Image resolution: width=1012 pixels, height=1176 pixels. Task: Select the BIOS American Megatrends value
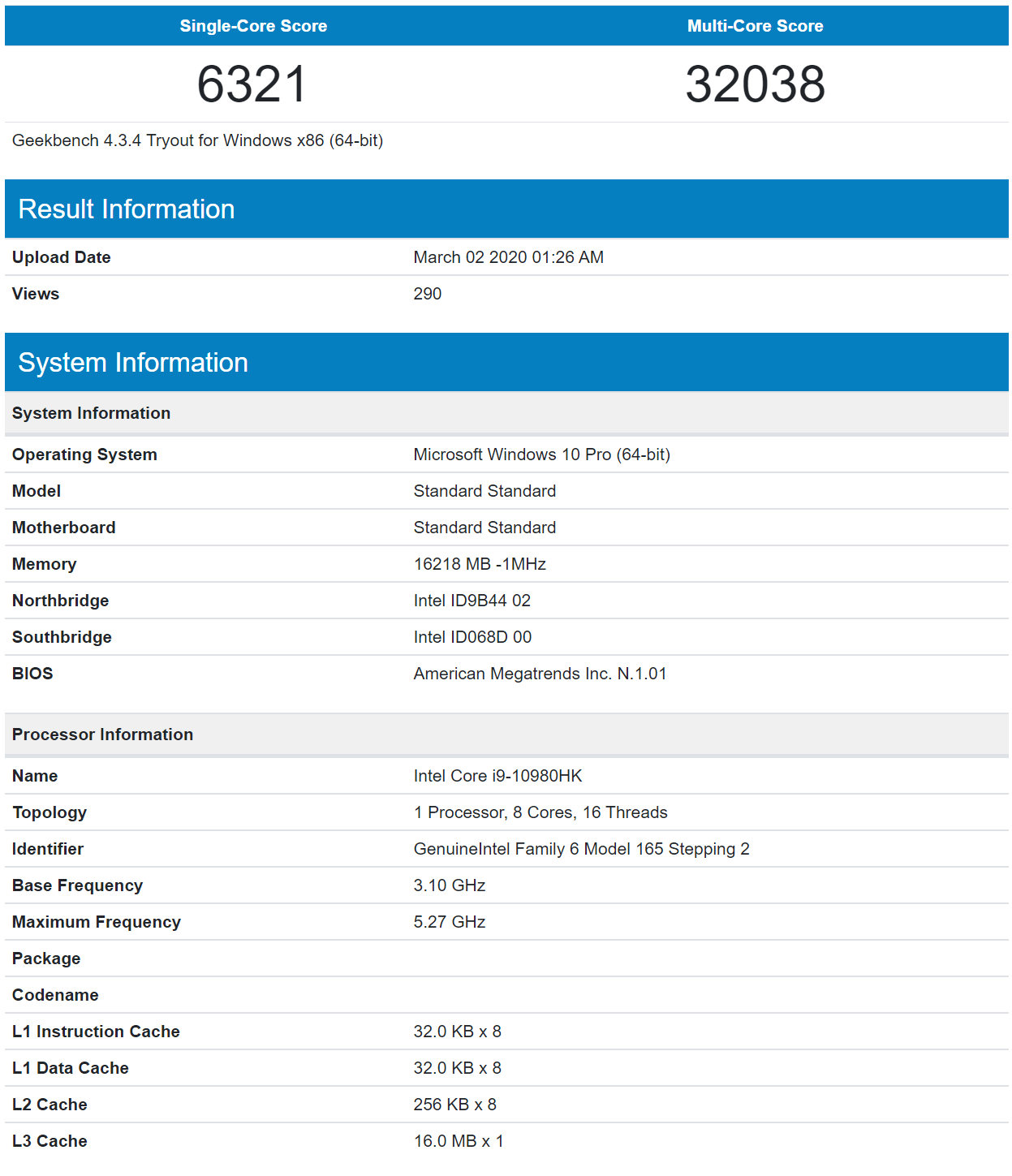point(540,674)
